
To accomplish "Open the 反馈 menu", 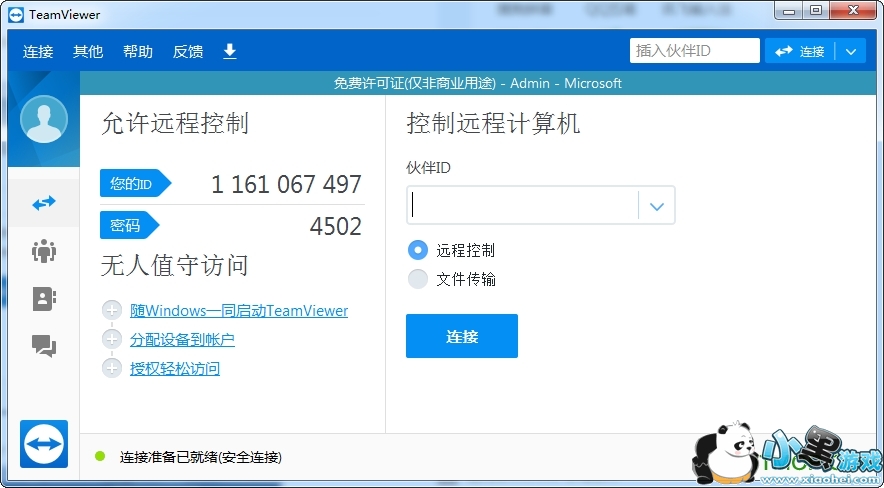I will (188, 51).
